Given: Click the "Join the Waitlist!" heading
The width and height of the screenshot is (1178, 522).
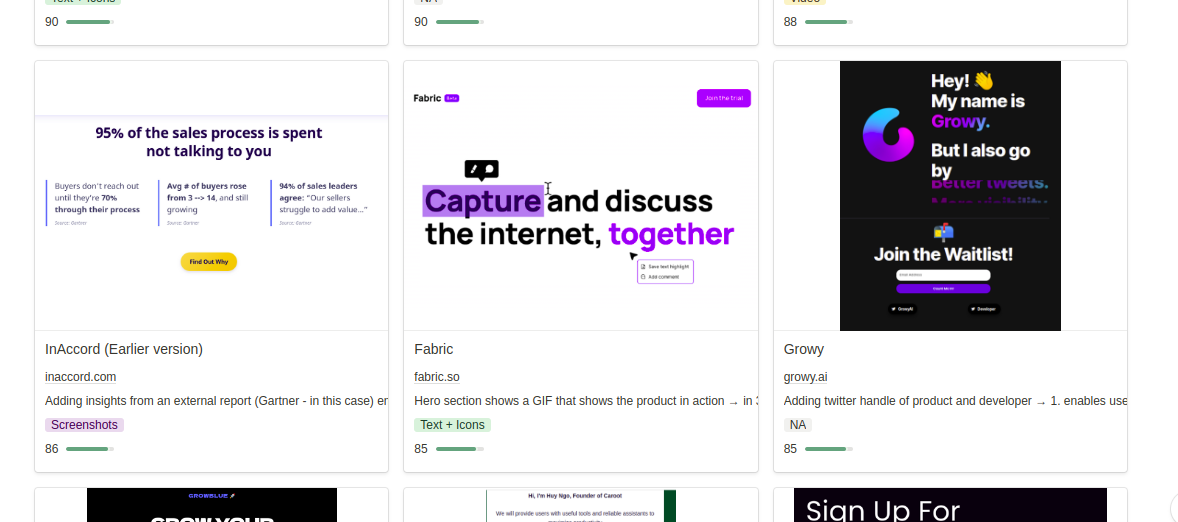Looking at the screenshot, I should [x=943, y=254].
